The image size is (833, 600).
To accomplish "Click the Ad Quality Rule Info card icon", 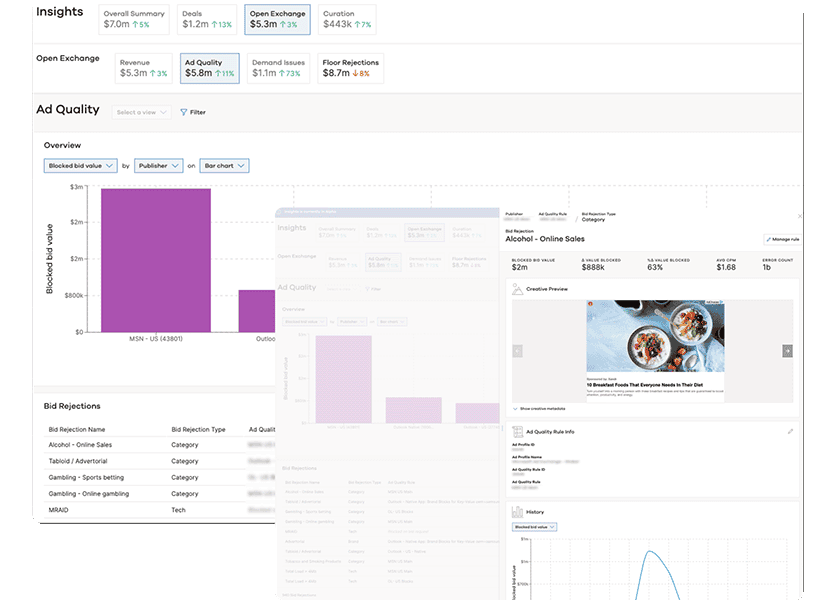I will click(x=516, y=431).
